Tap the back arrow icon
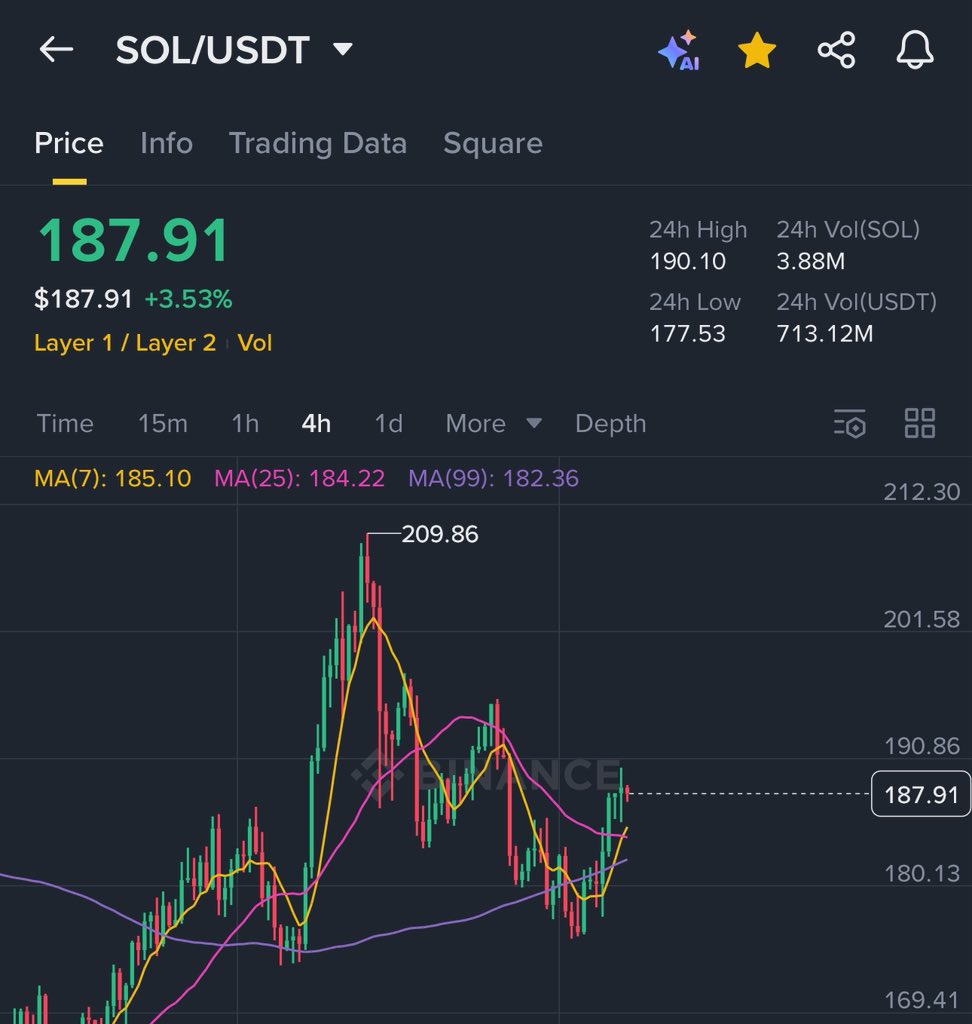 tap(56, 50)
